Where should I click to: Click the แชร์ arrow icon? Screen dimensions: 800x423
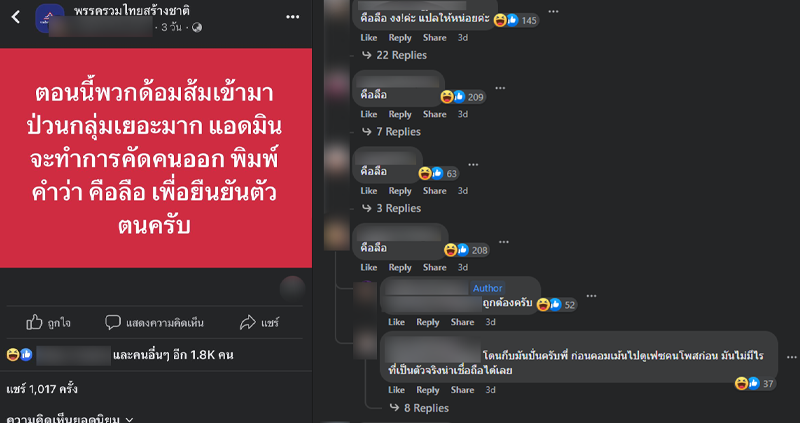click(x=247, y=322)
